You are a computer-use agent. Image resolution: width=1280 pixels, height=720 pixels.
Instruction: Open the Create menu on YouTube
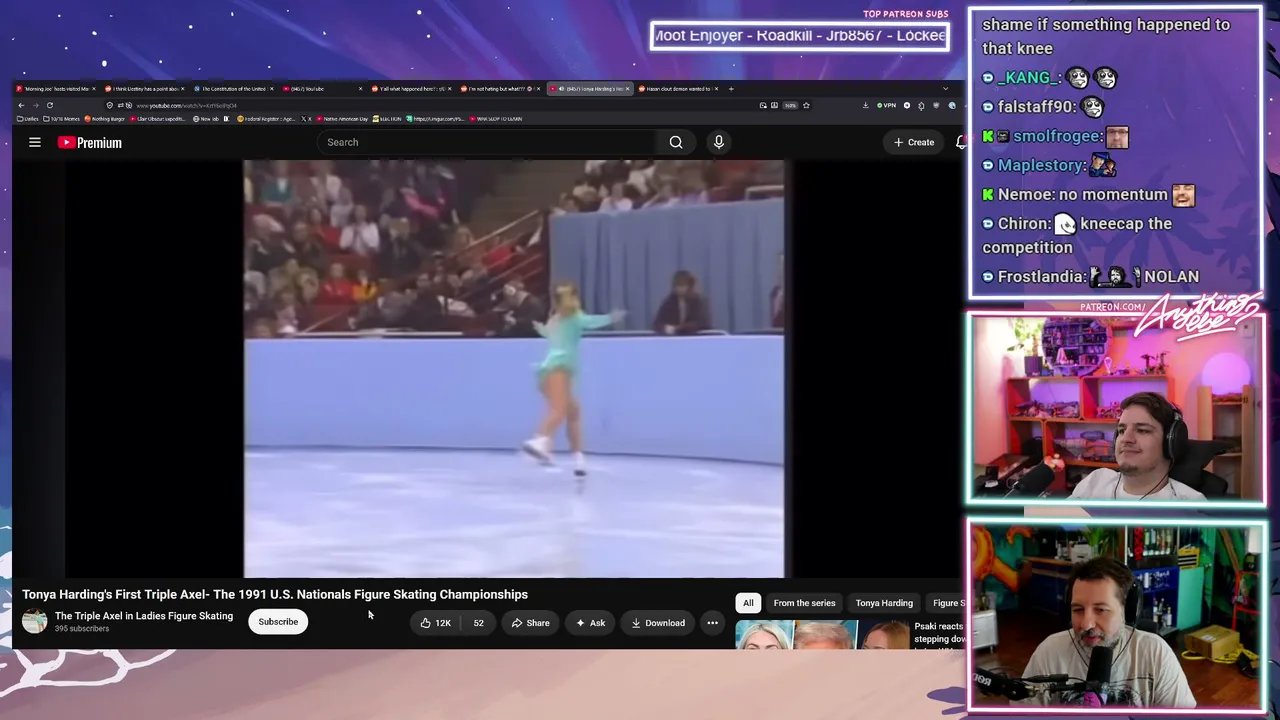point(914,142)
